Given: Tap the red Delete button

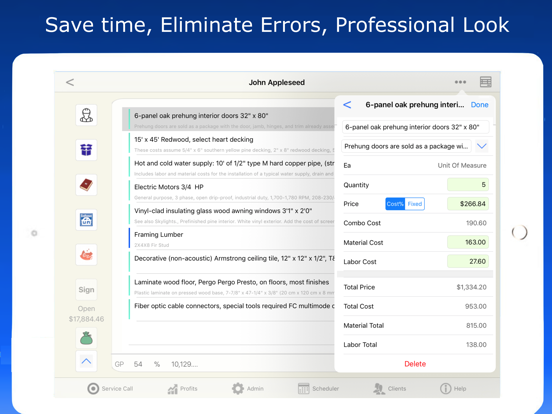Looking at the screenshot, I should [415, 364].
